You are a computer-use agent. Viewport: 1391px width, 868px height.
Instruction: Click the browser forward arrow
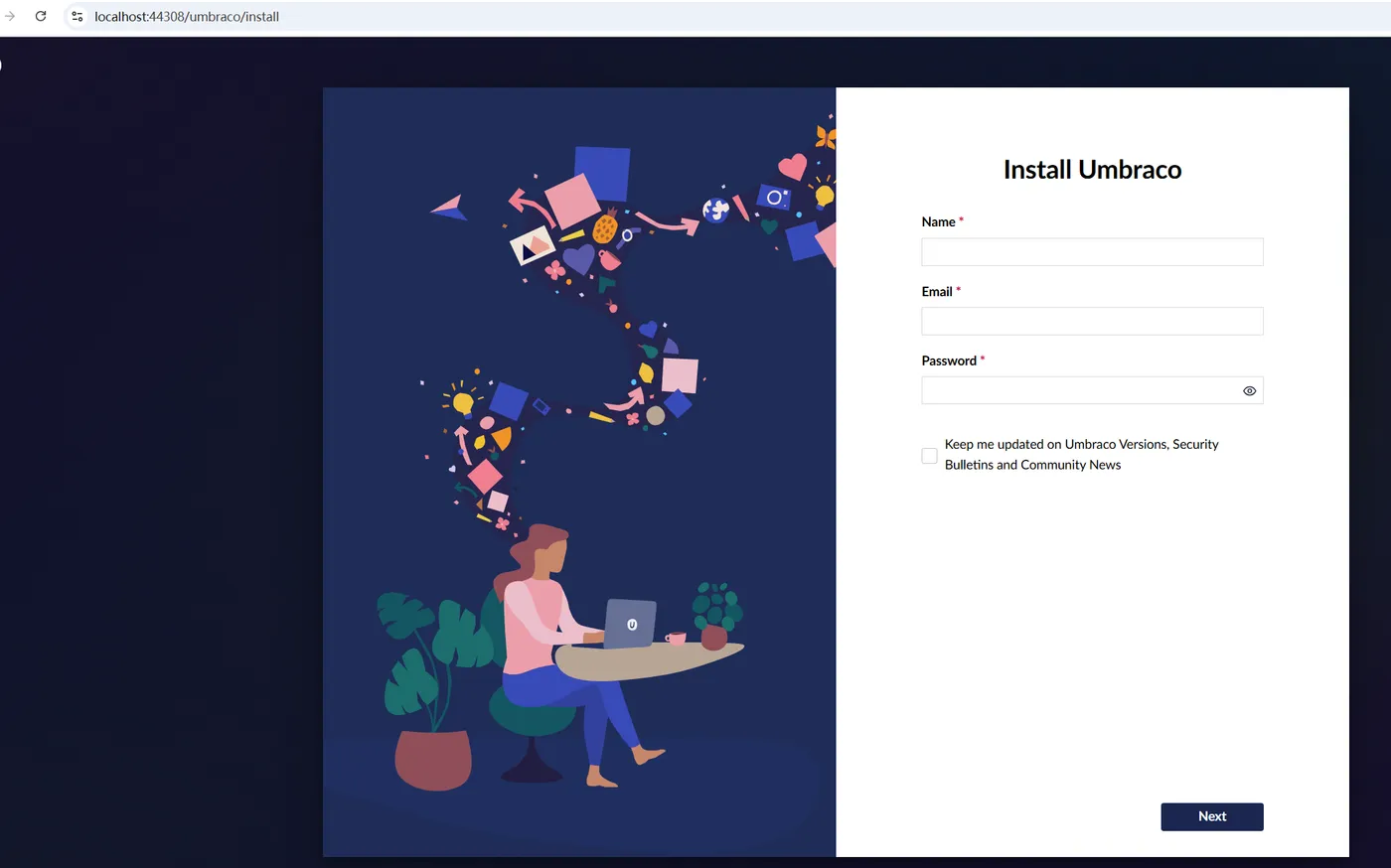(10, 16)
